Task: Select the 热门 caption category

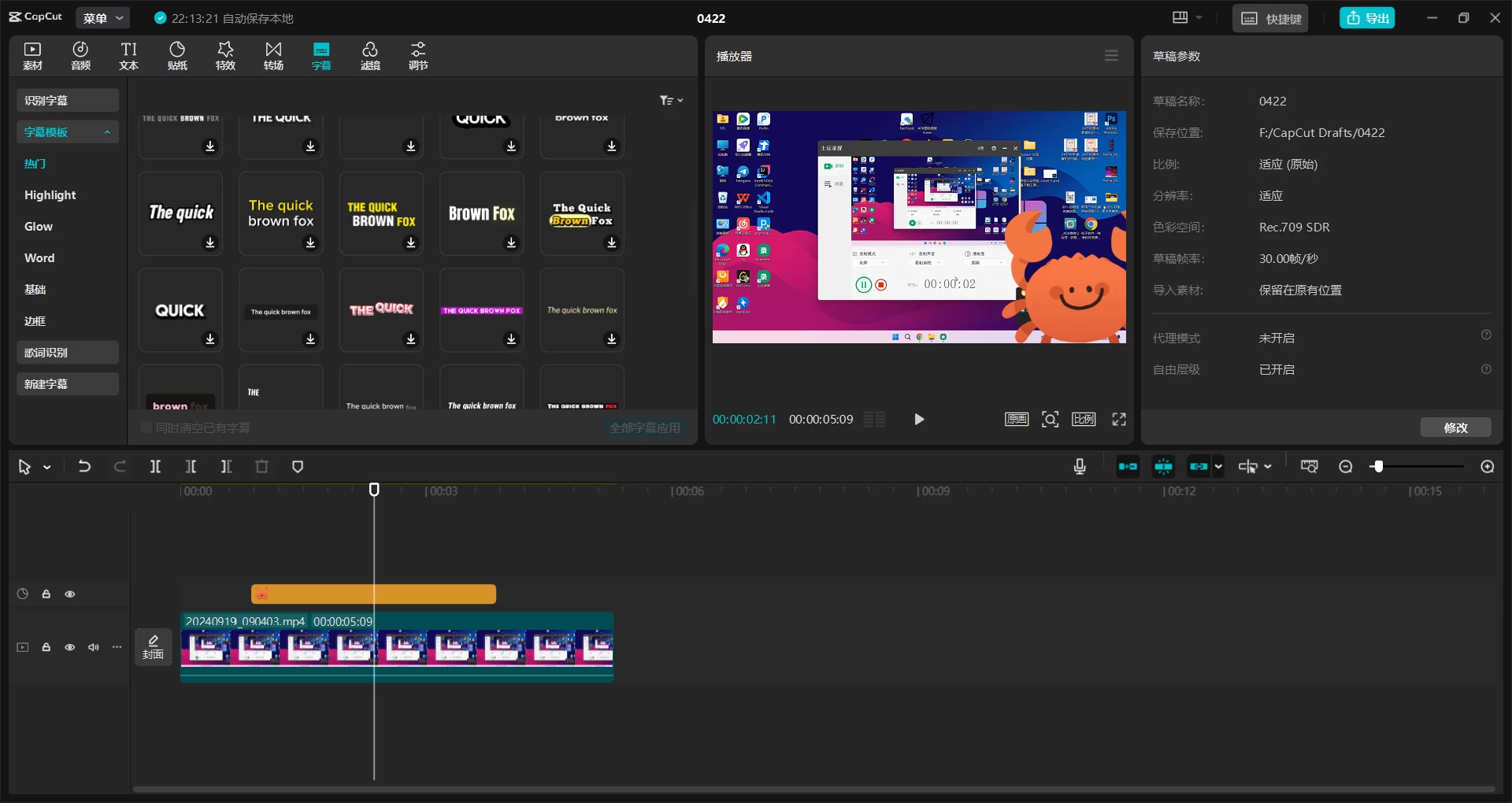Action: point(35,164)
